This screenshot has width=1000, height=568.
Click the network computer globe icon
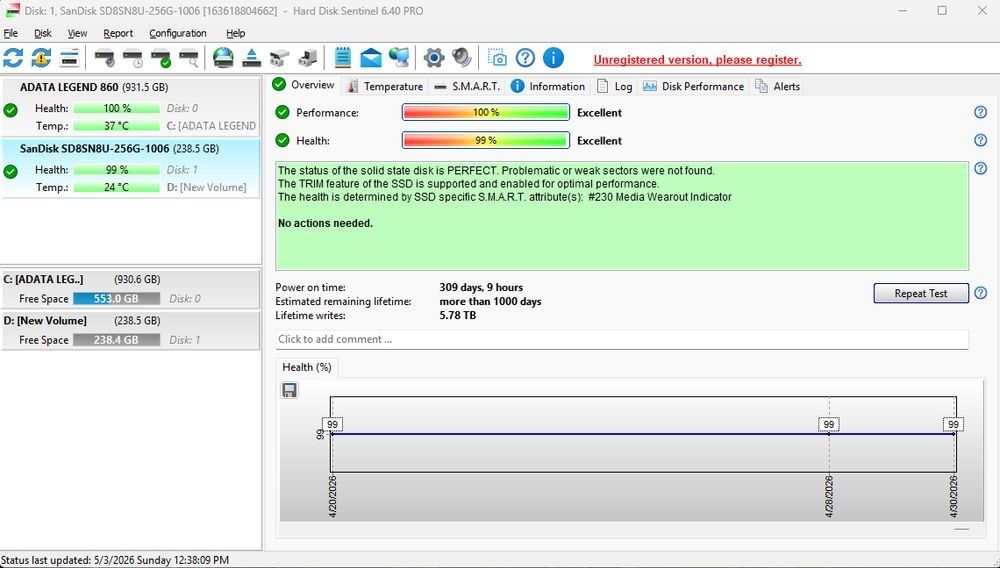click(399, 58)
